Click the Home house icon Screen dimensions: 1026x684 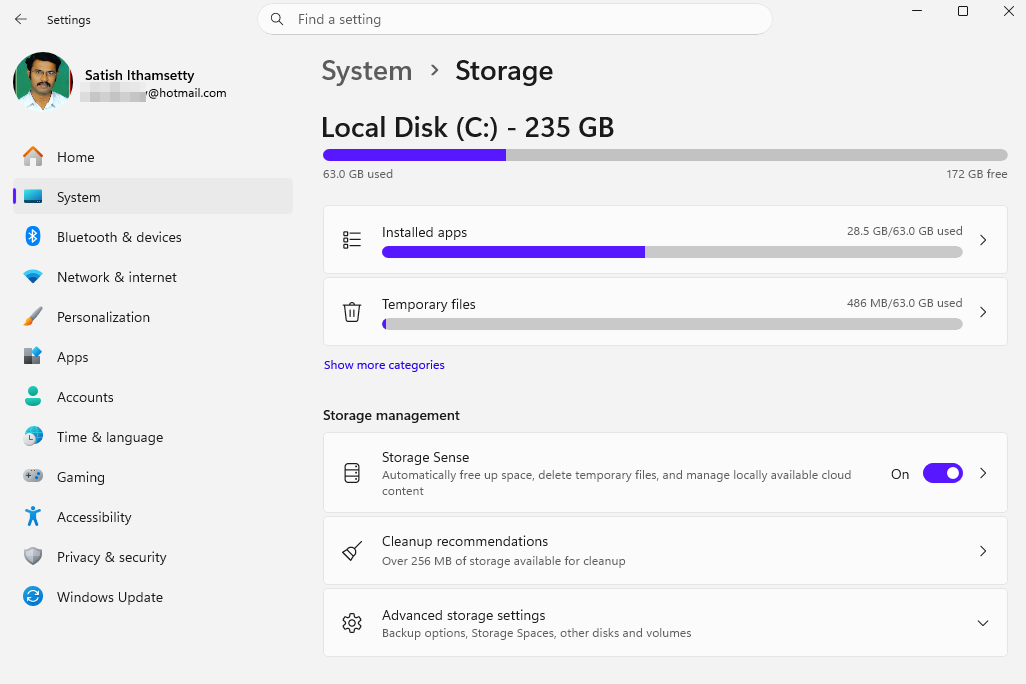click(x=33, y=156)
